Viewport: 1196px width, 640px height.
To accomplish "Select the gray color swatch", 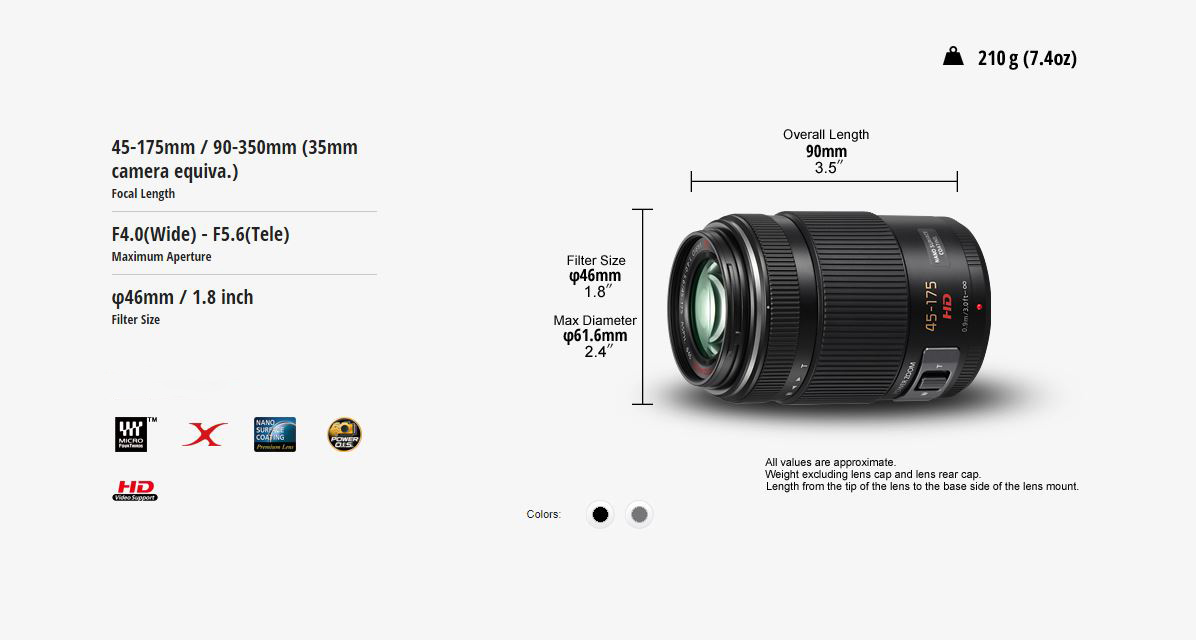I will 639,514.
